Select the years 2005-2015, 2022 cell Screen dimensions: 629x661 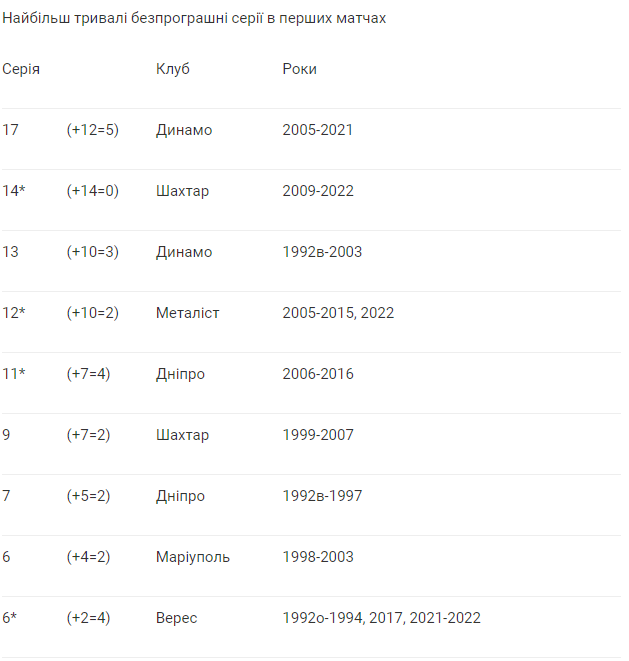click(338, 313)
